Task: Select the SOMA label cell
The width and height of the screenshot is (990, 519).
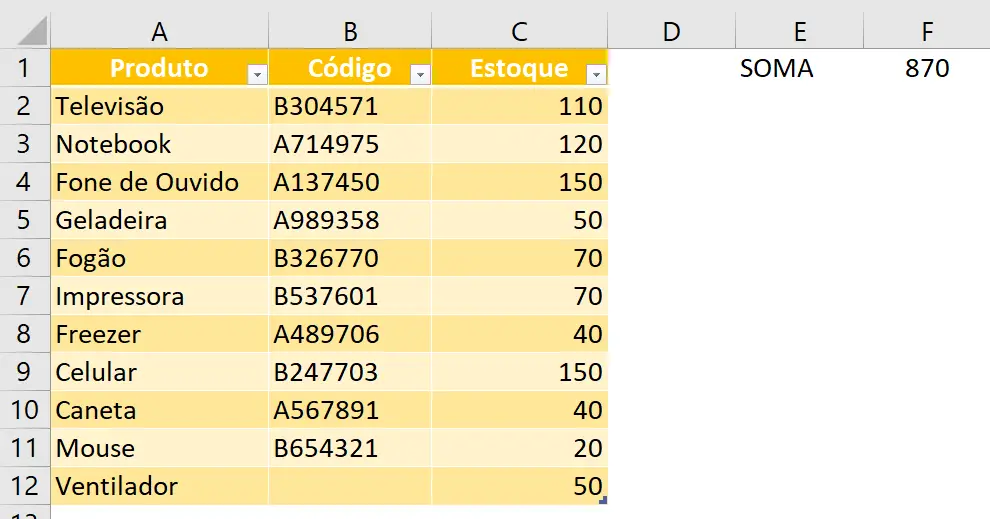Action: (799, 69)
